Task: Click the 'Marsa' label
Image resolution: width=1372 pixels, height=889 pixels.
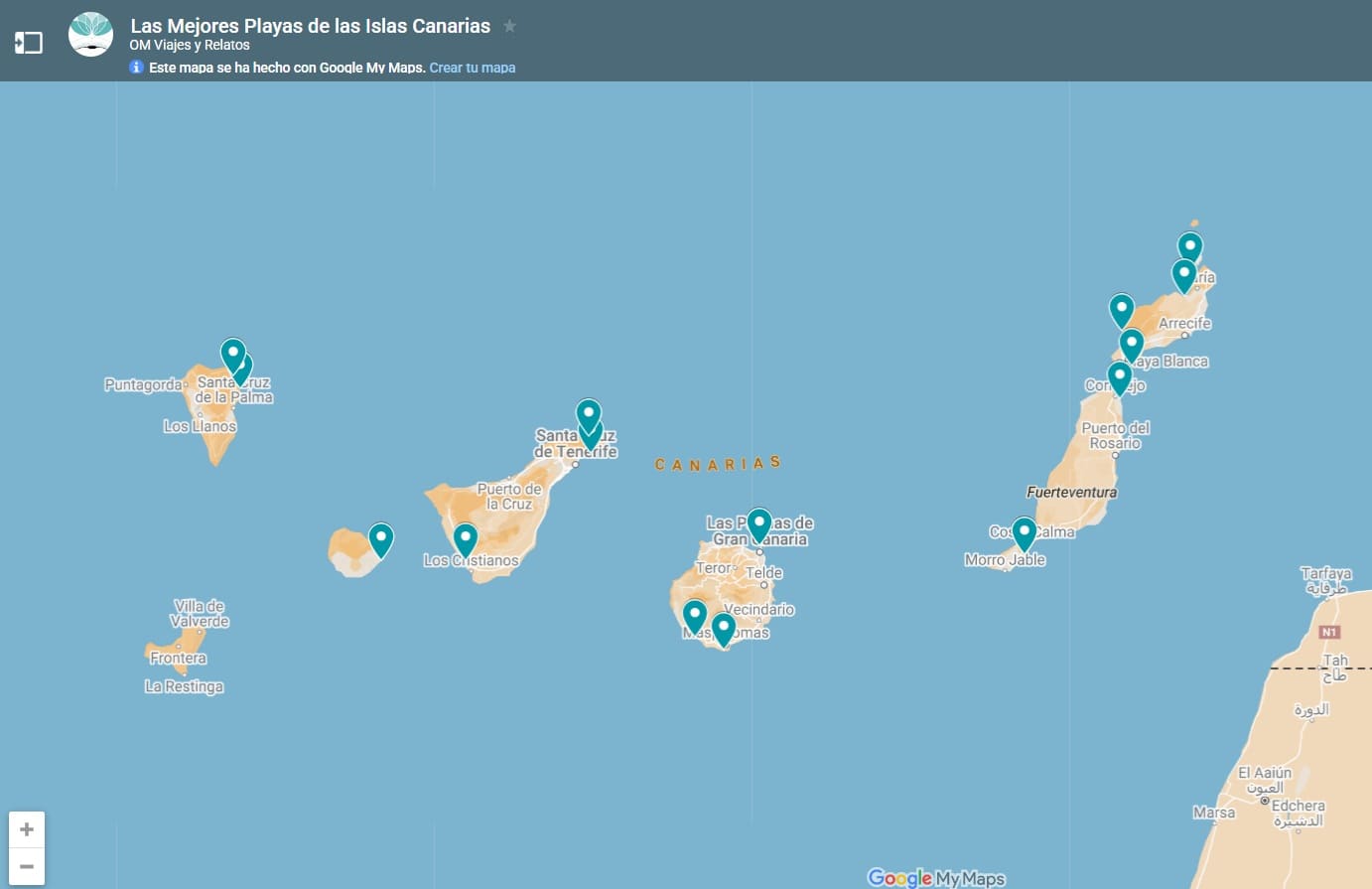Action: 1214,813
